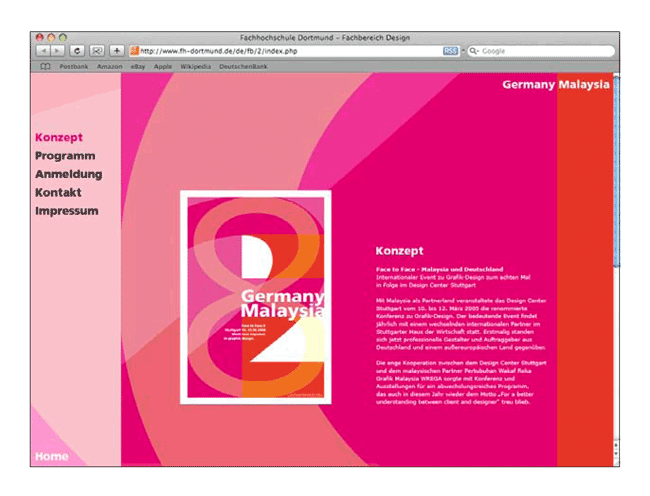Minimize the window with the yellow button

coord(51,38)
